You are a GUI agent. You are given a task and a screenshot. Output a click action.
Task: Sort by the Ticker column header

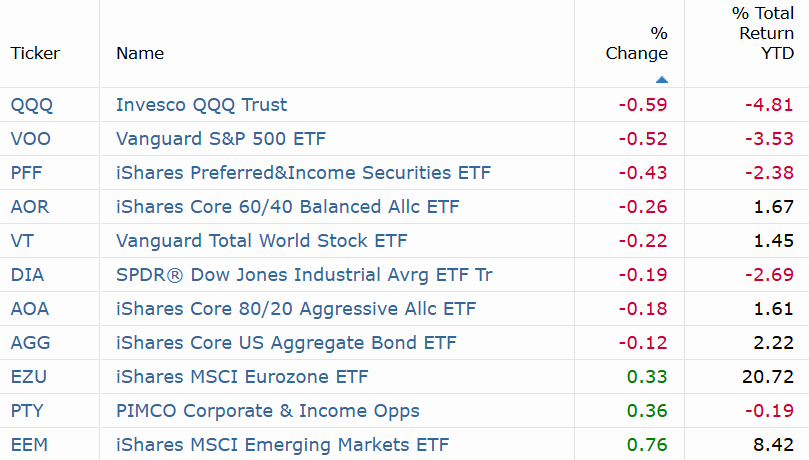[35, 53]
